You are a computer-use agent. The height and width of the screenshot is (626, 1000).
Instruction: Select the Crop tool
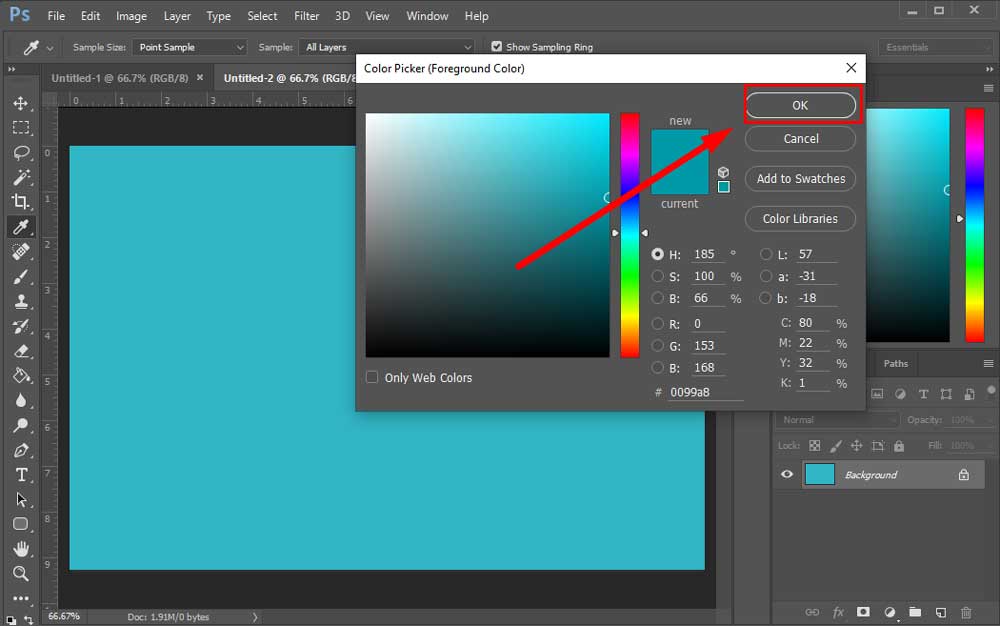20,202
